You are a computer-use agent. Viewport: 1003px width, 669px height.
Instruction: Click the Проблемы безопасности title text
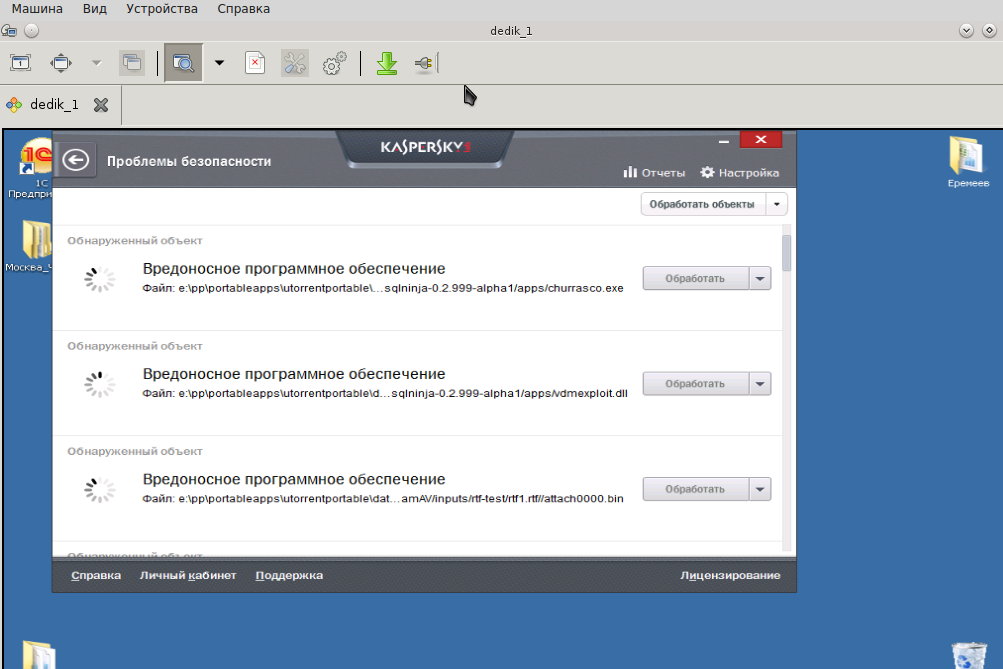tap(189, 161)
